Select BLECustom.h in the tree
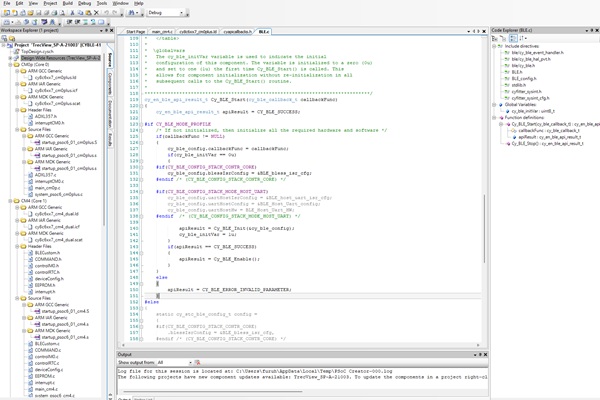The image size is (600, 400). tap(47, 253)
